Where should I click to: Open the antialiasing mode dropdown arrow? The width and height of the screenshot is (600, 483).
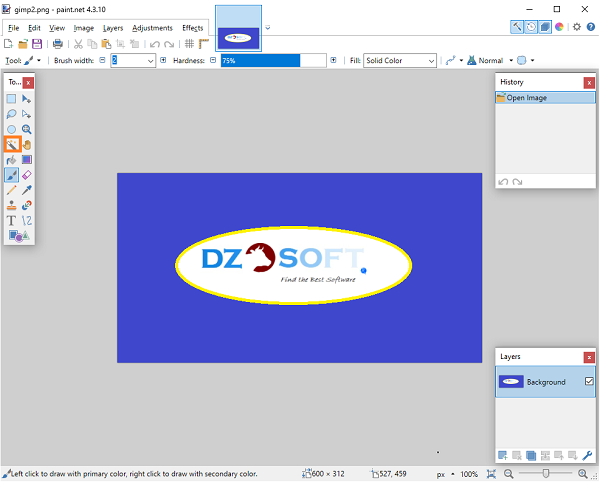pyautogui.click(x=461, y=60)
